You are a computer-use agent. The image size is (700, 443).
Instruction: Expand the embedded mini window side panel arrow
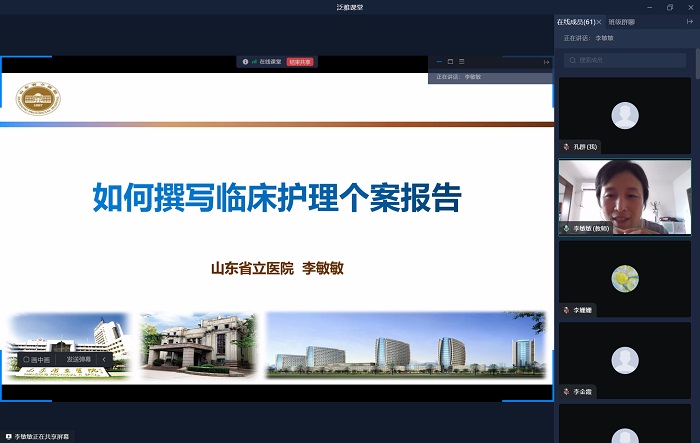[x=546, y=62]
